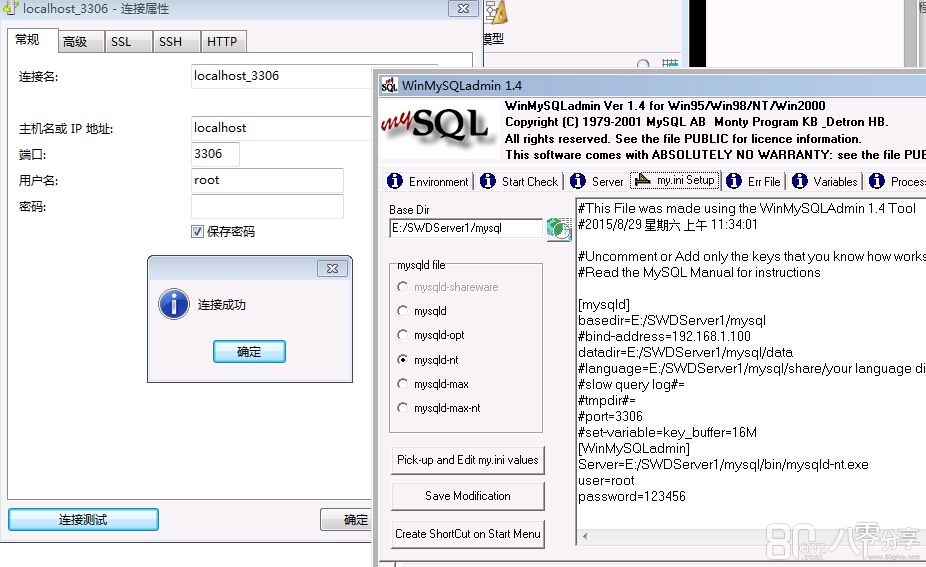Click the blue info icon in the 连接成功 dialog
Screen dimensions: 926x567
click(174, 304)
